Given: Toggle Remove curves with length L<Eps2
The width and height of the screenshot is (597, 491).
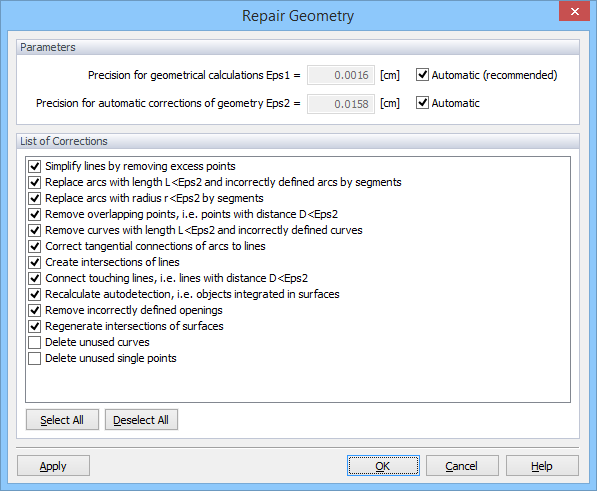Looking at the screenshot, I should pyautogui.click(x=35, y=230).
